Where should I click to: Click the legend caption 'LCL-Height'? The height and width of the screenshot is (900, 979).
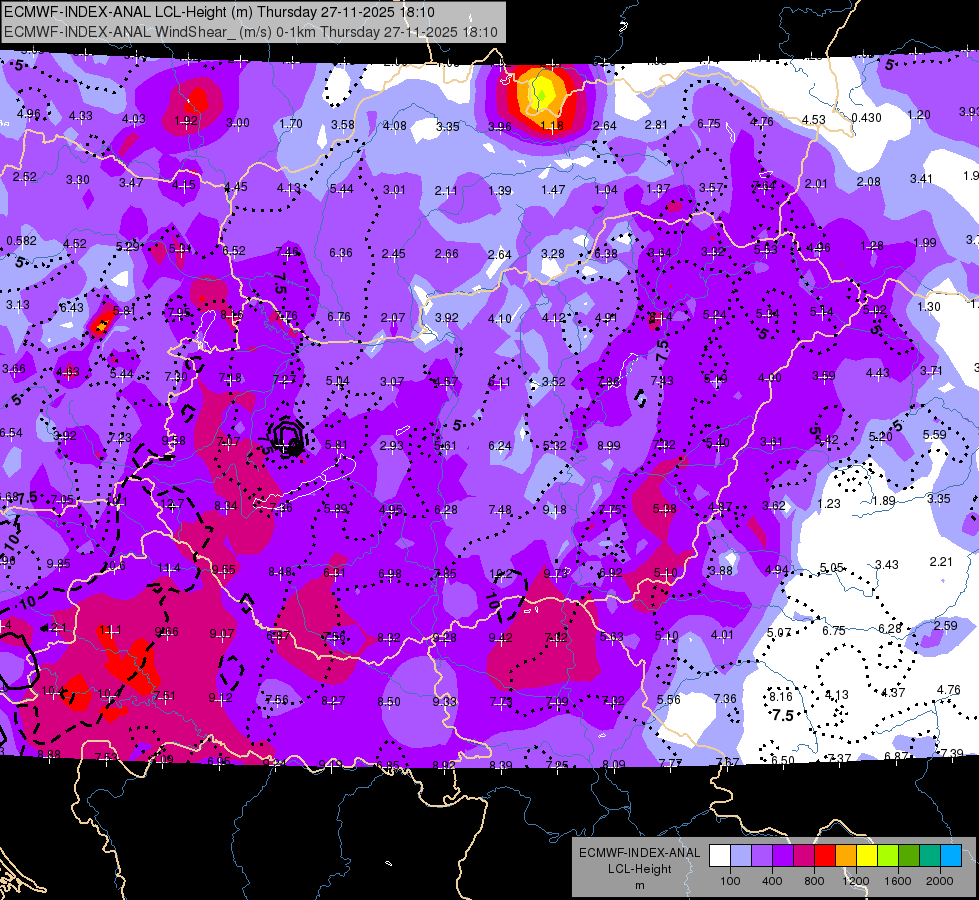click(639, 869)
